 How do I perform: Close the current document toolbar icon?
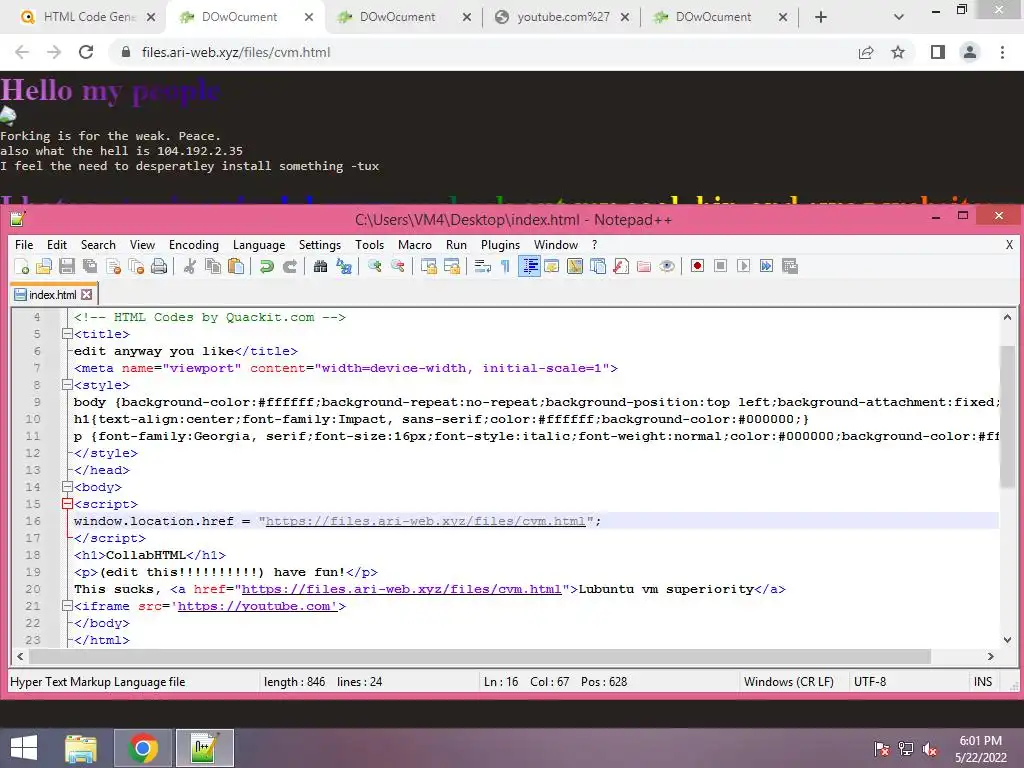tap(114, 266)
